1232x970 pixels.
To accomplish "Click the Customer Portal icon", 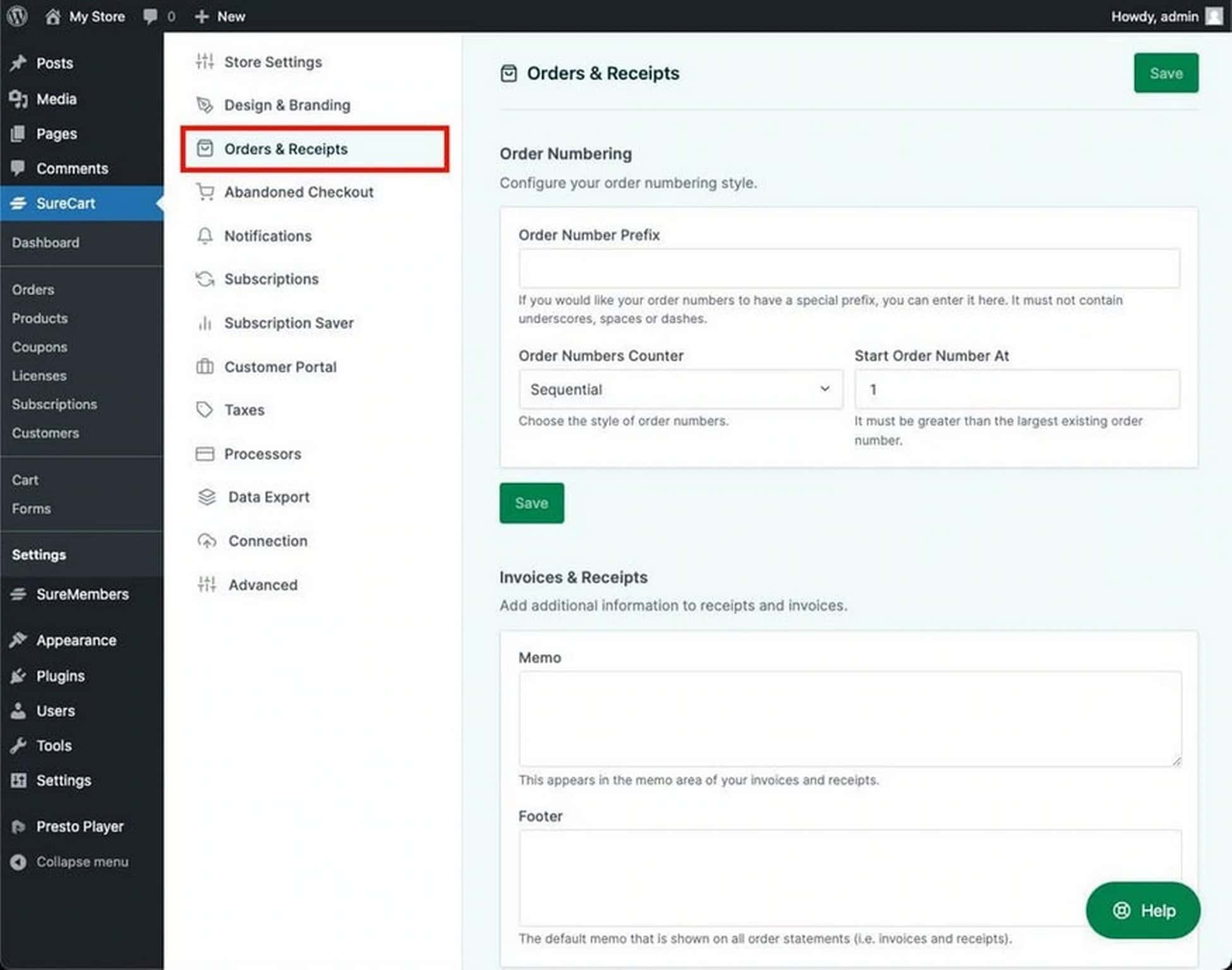I will (205, 366).
